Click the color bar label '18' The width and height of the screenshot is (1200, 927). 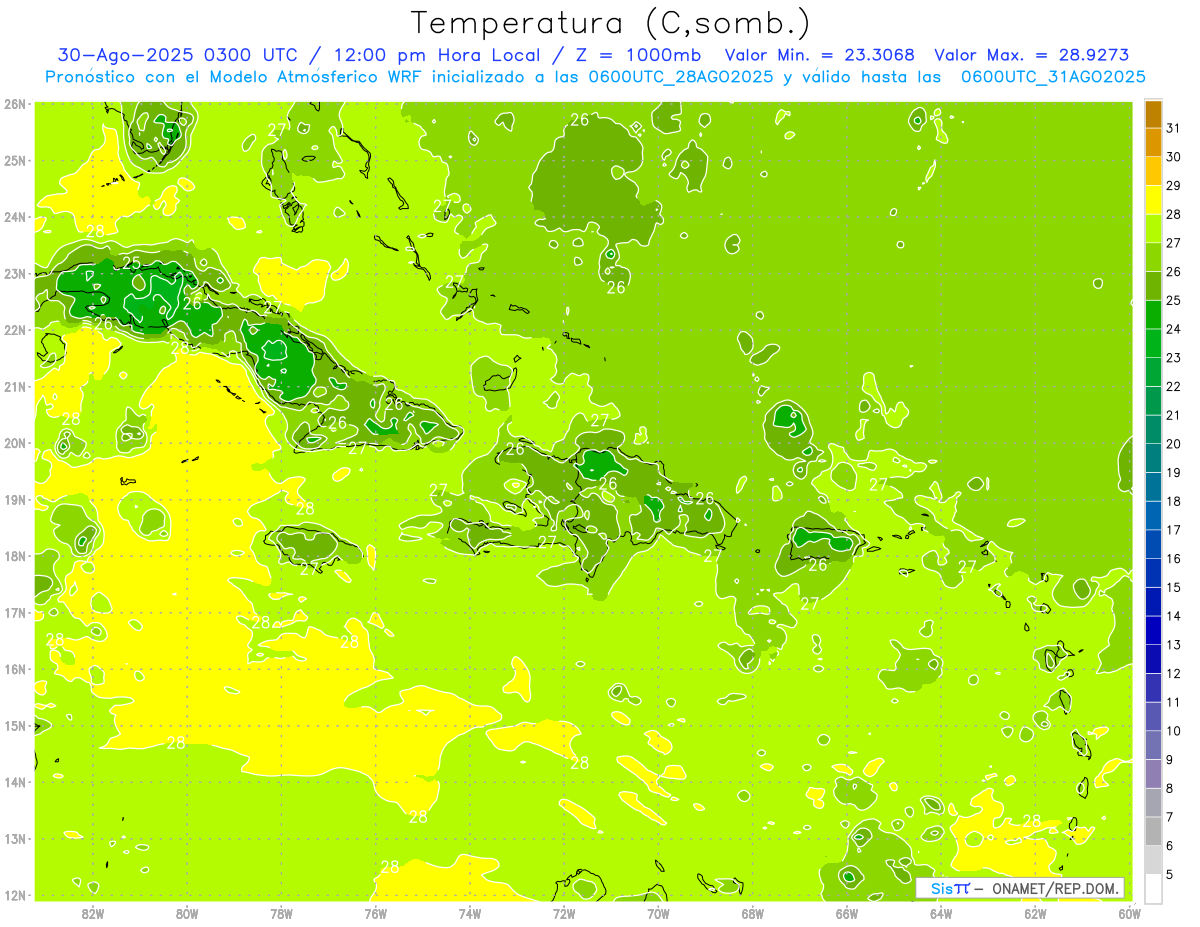coord(1174,501)
